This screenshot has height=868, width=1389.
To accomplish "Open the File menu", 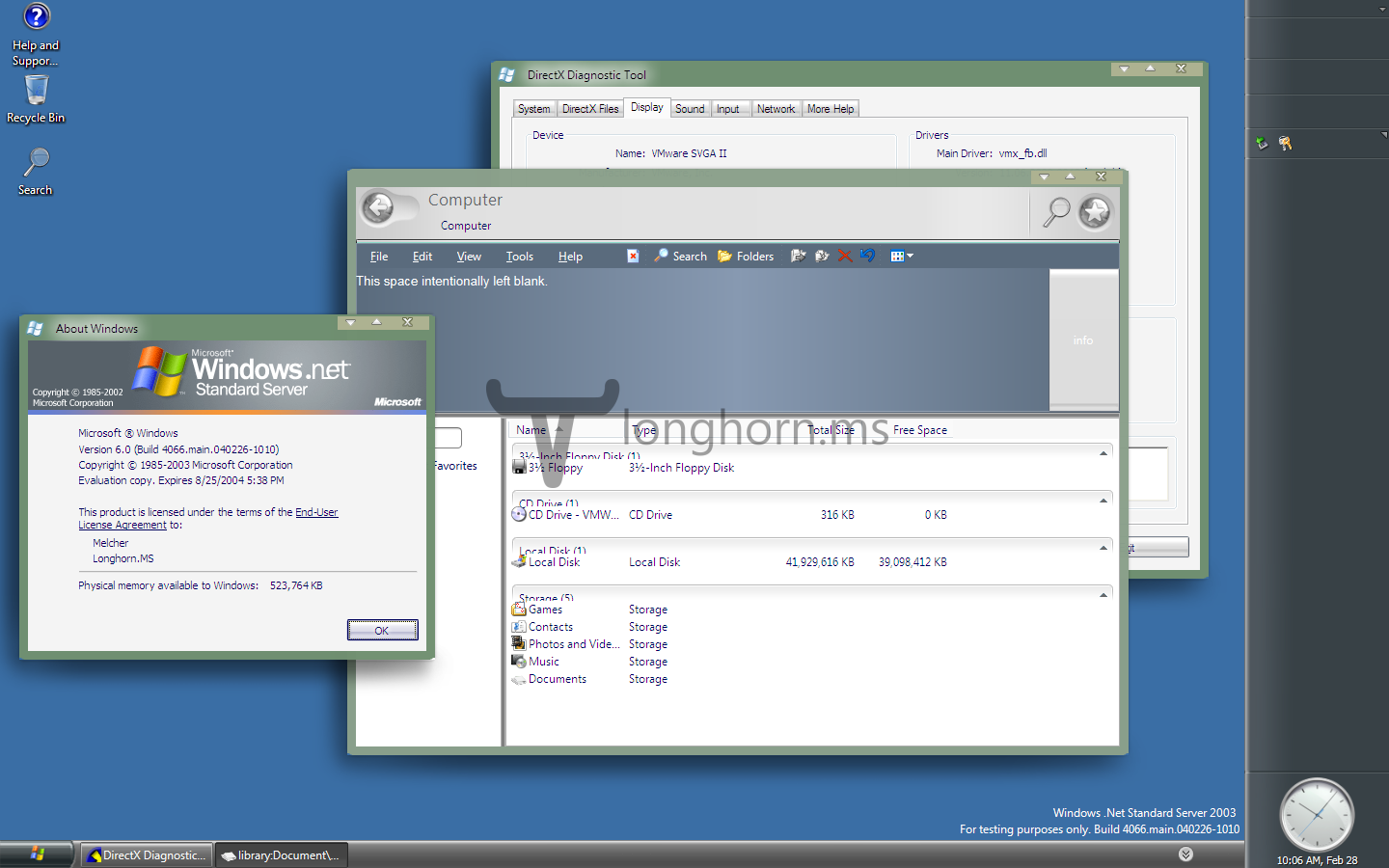I will point(379,257).
